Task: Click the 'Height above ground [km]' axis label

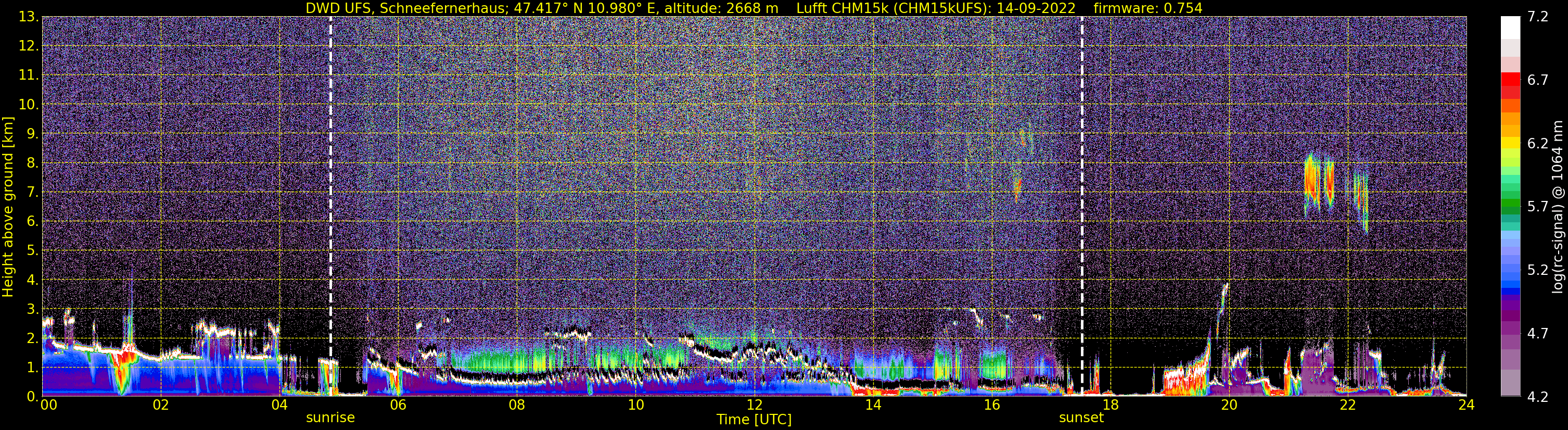Action: click(8, 207)
